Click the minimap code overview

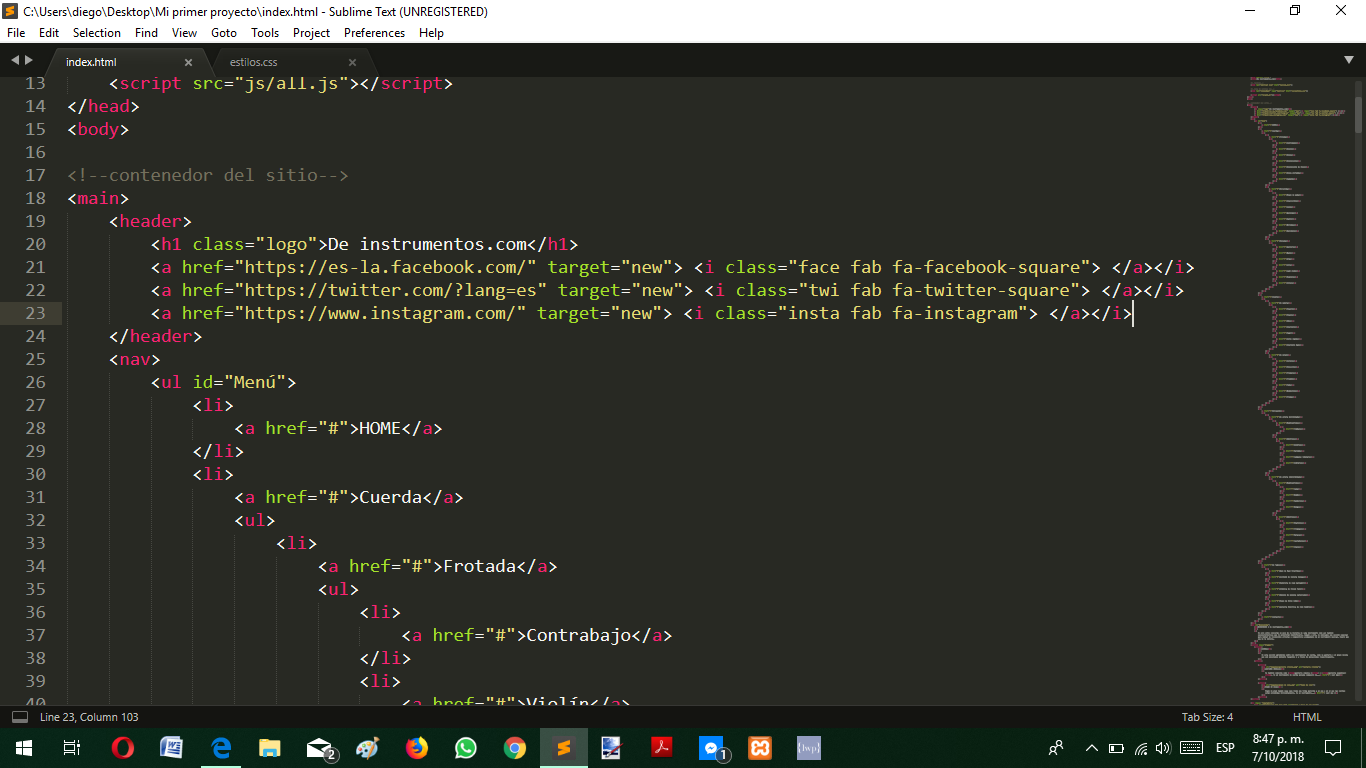(x=1300, y=390)
